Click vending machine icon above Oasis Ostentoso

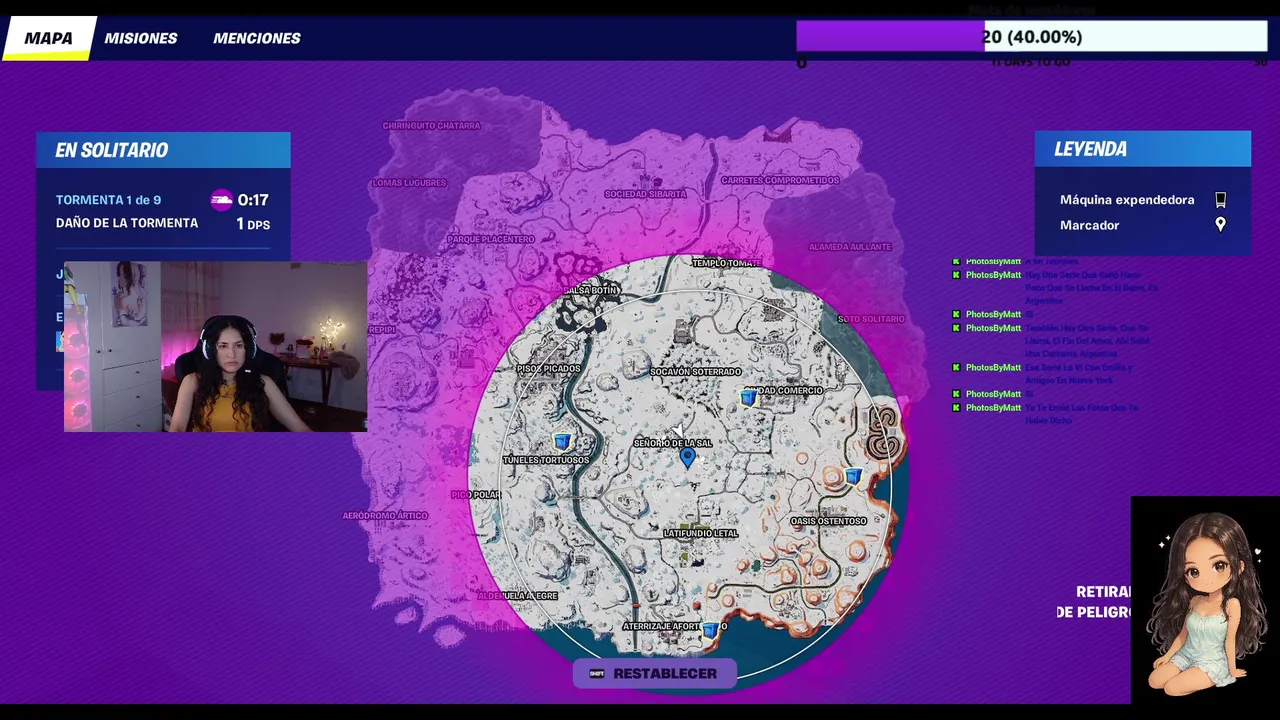853,476
